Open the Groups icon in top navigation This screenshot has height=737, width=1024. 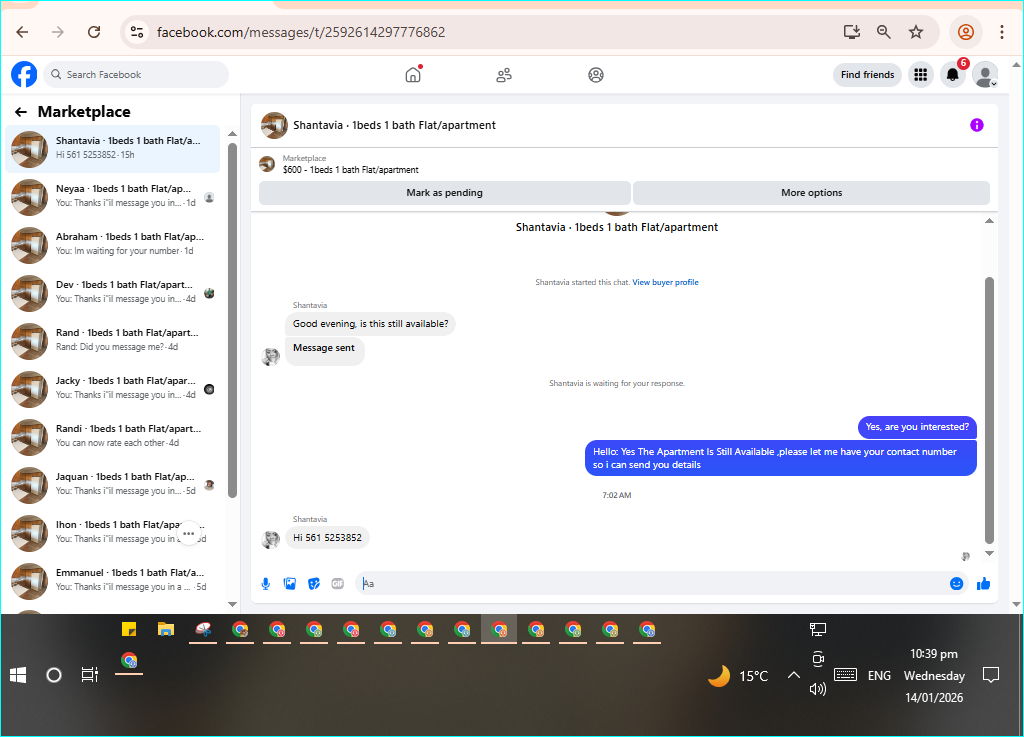[596, 75]
